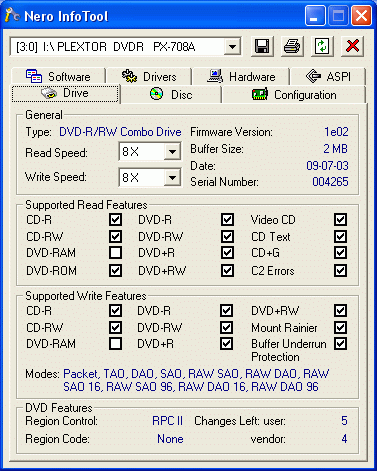This screenshot has width=377, height=471.
Task: Minimize the Nero InfoTool window
Action: coord(315,16)
